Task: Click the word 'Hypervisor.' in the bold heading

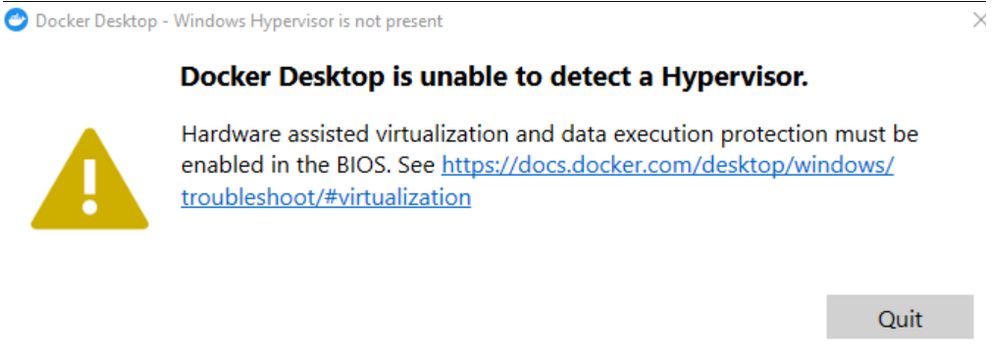Action: click(734, 77)
